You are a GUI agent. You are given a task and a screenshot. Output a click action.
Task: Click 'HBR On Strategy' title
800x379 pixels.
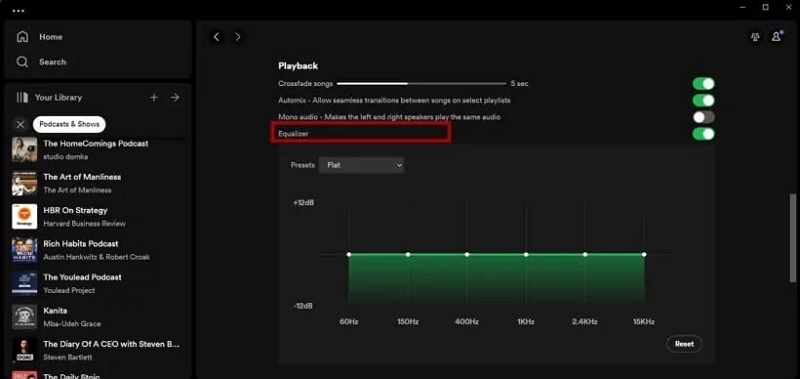(76, 210)
